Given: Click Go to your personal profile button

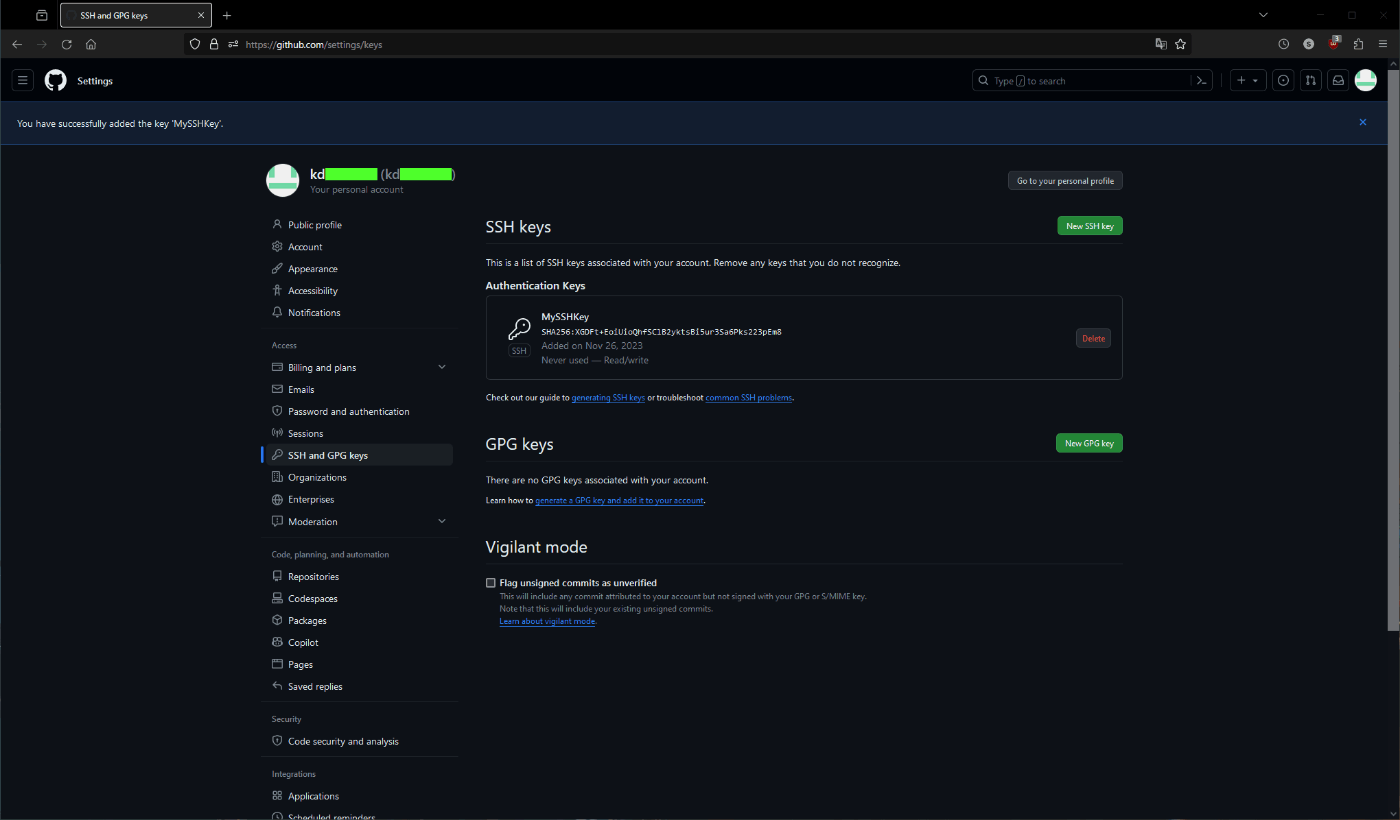Looking at the screenshot, I should (x=1065, y=181).
